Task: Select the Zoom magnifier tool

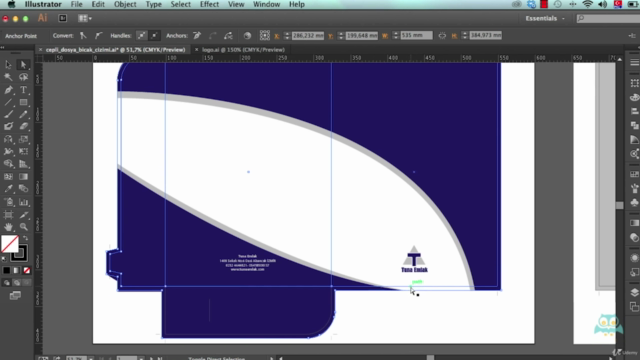Action: [x=23, y=227]
